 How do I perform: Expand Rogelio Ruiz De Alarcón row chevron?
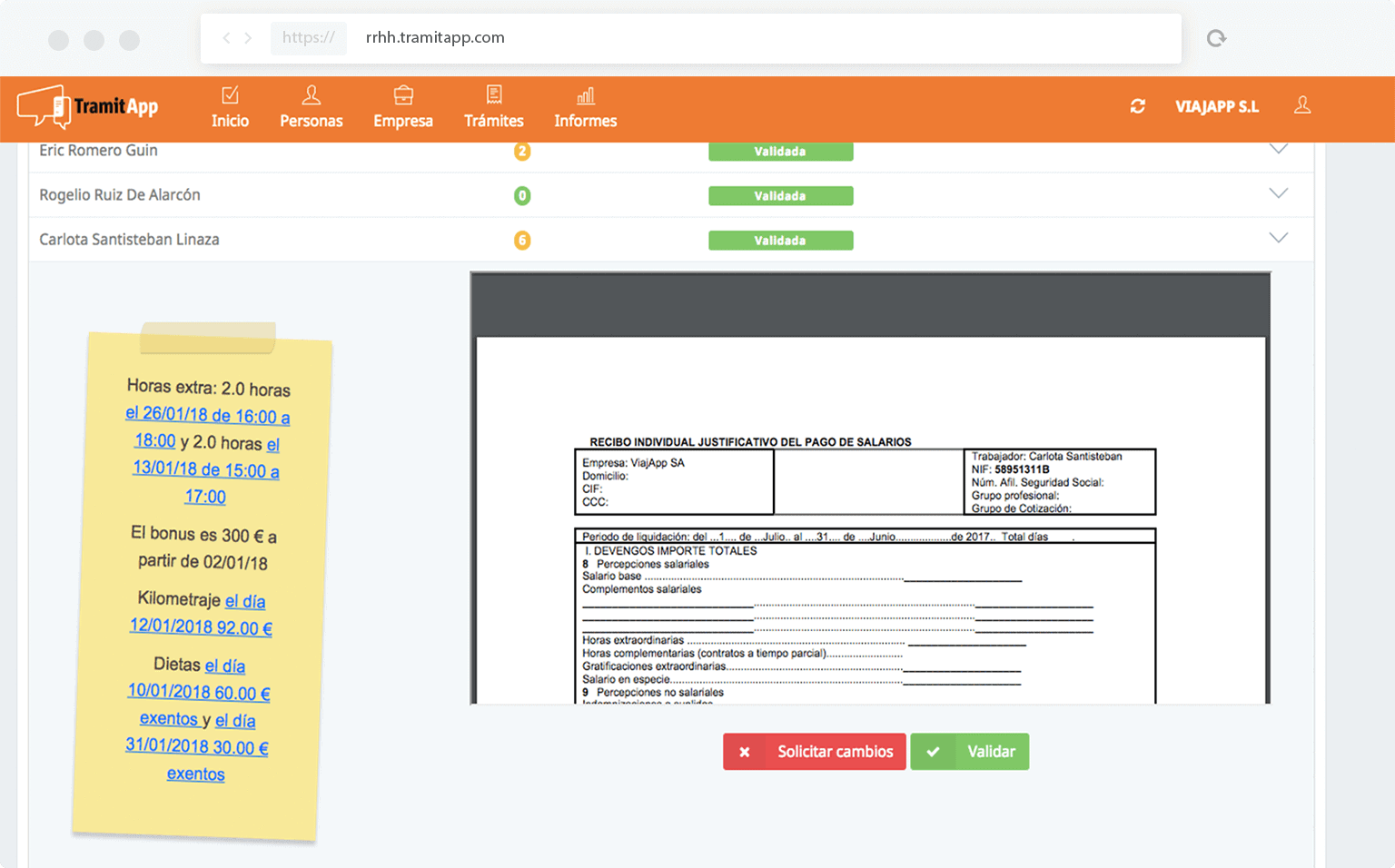tap(1278, 193)
